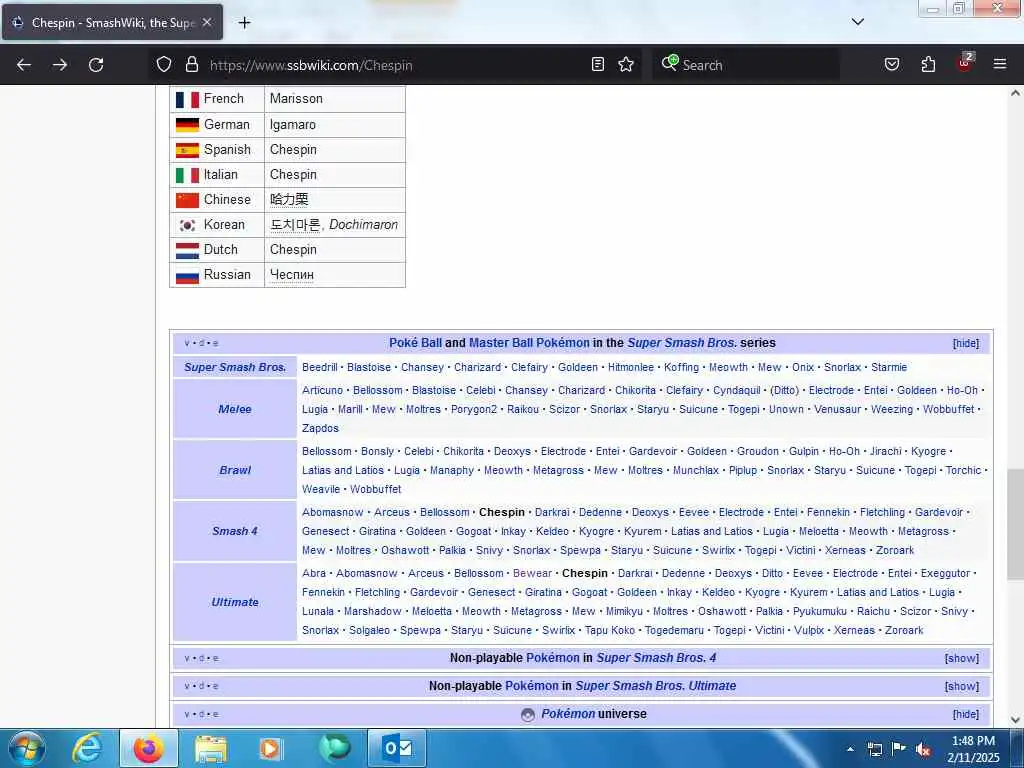
Task: View site security padlock info
Action: click(191, 64)
